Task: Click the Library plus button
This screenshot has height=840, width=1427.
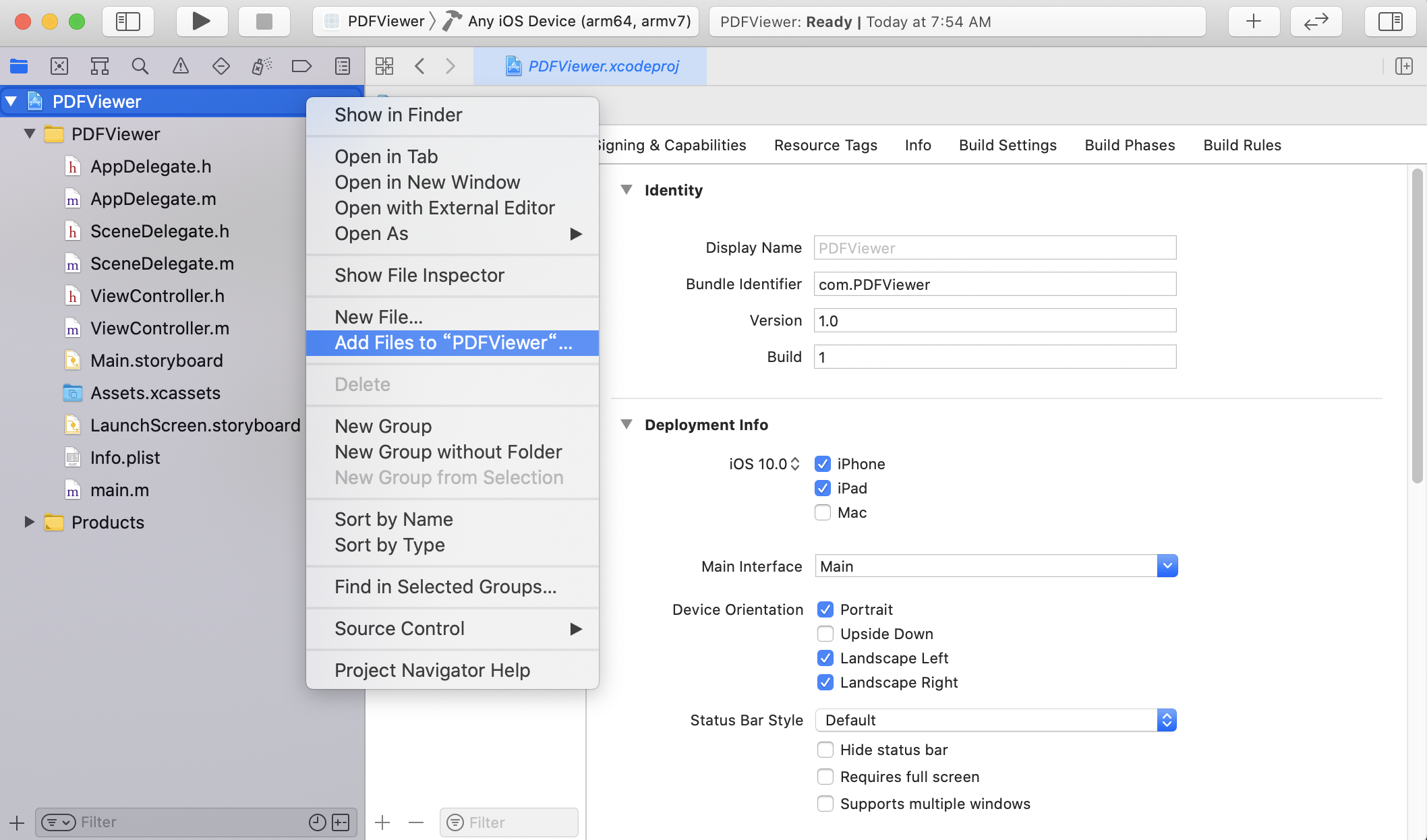Action: pos(1253,22)
